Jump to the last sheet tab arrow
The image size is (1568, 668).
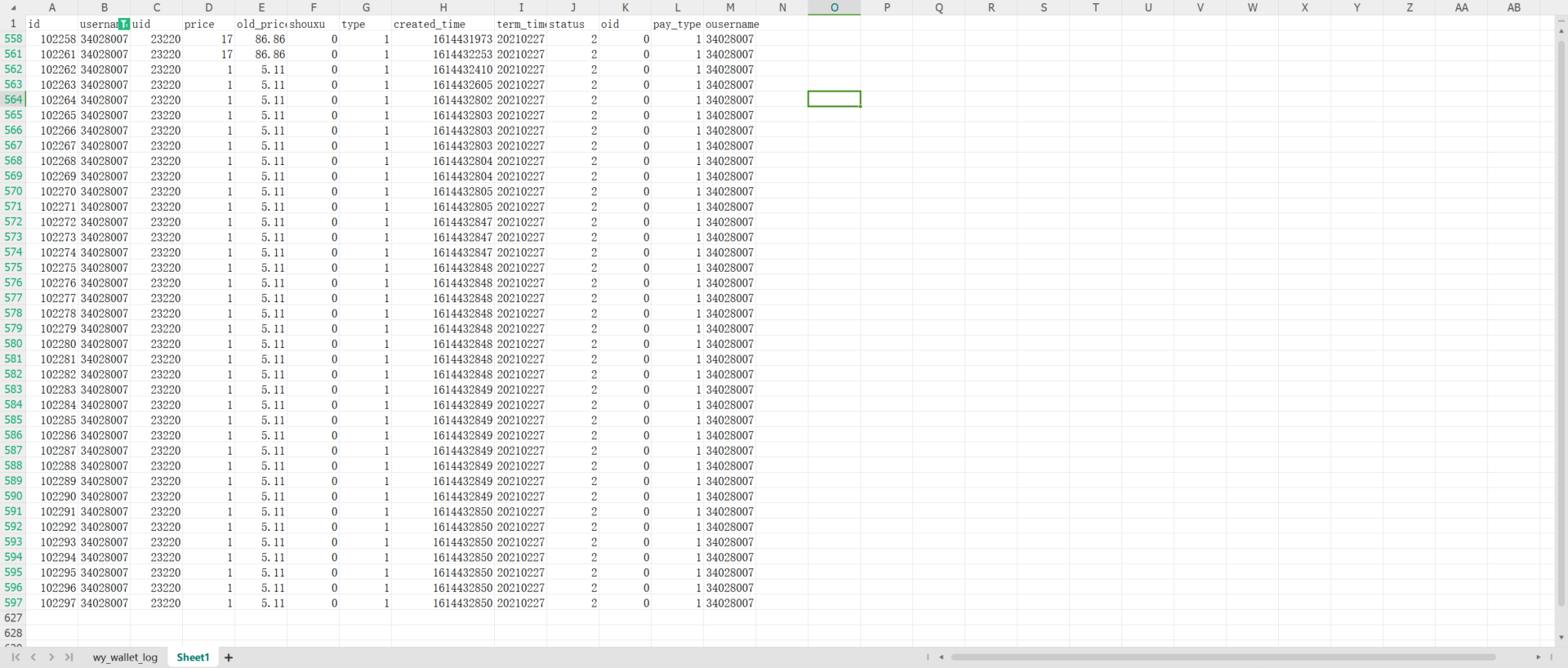click(69, 657)
